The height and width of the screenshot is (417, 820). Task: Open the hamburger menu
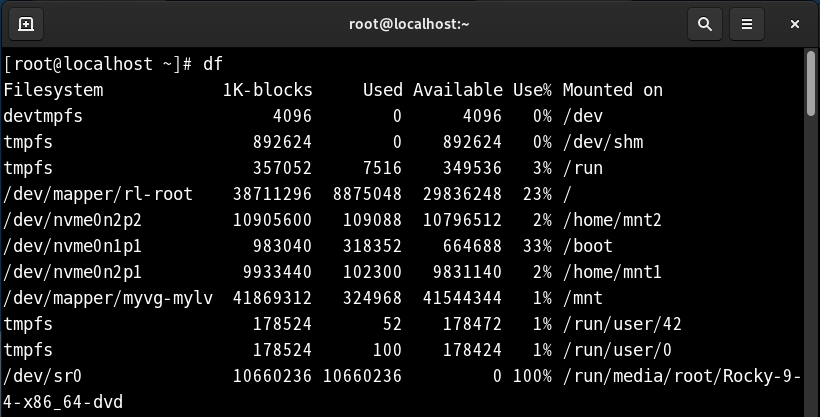point(747,24)
